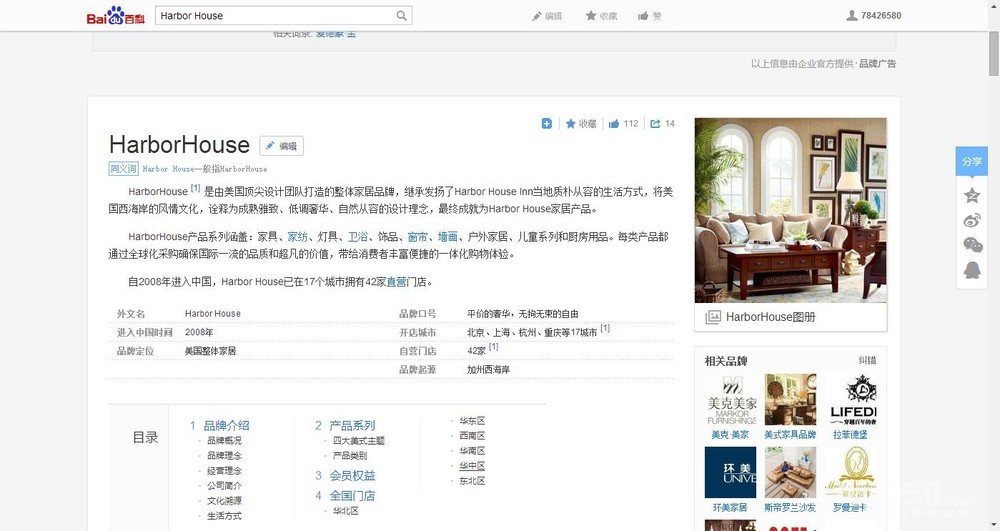Click the 罗曼迪卡 brand logo

(851, 472)
